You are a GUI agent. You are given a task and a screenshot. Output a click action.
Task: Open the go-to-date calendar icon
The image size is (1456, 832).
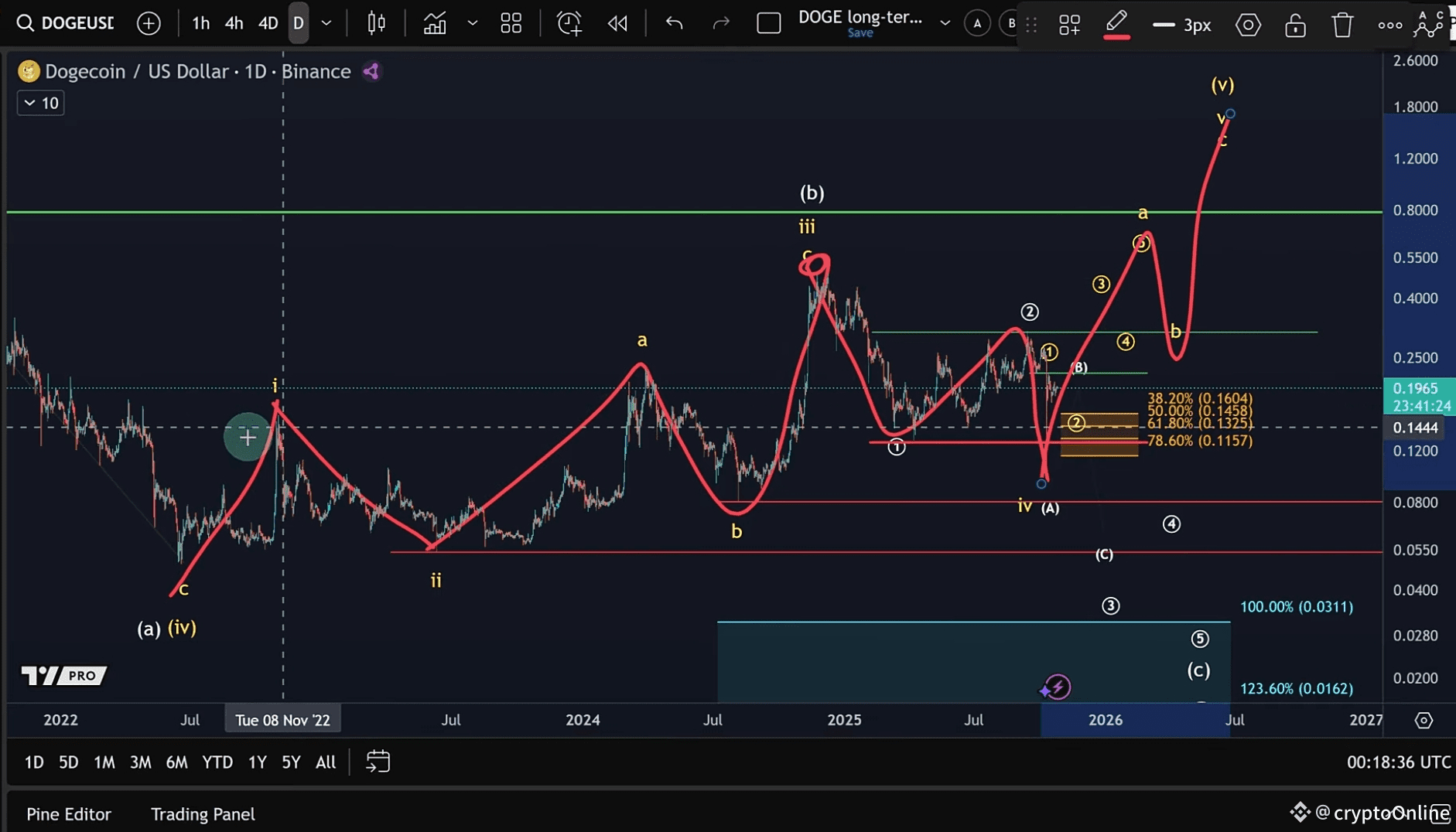(378, 762)
